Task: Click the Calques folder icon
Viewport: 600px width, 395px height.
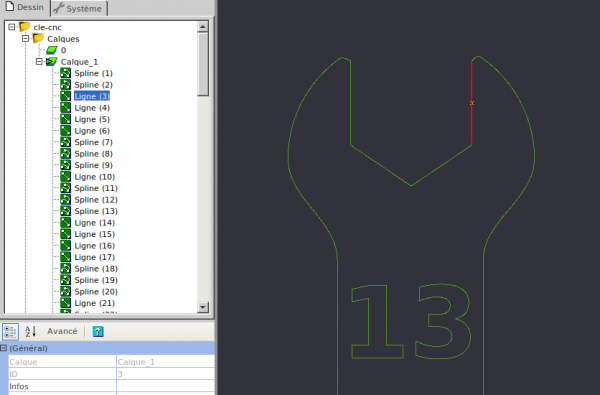Action: tap(38, 38)
